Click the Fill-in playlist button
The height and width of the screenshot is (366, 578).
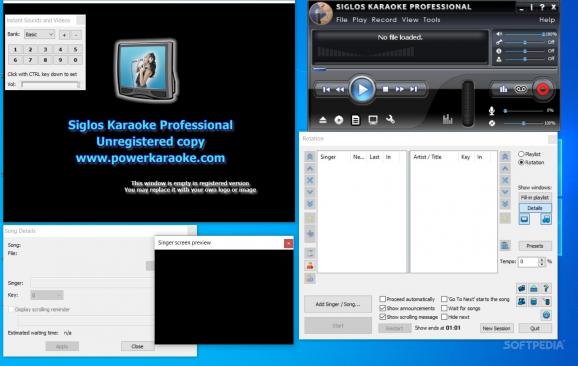tap(535, 198)
